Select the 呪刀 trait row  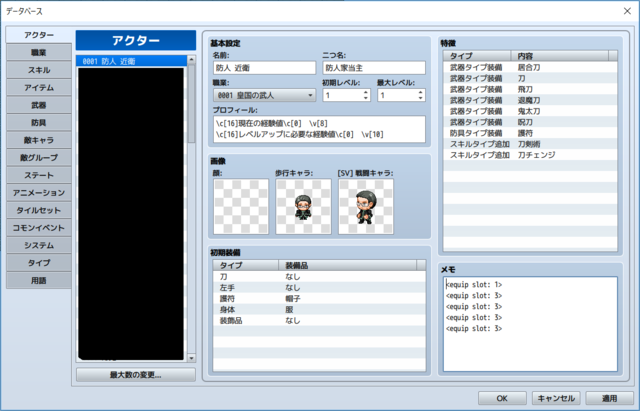coord(530,122)
